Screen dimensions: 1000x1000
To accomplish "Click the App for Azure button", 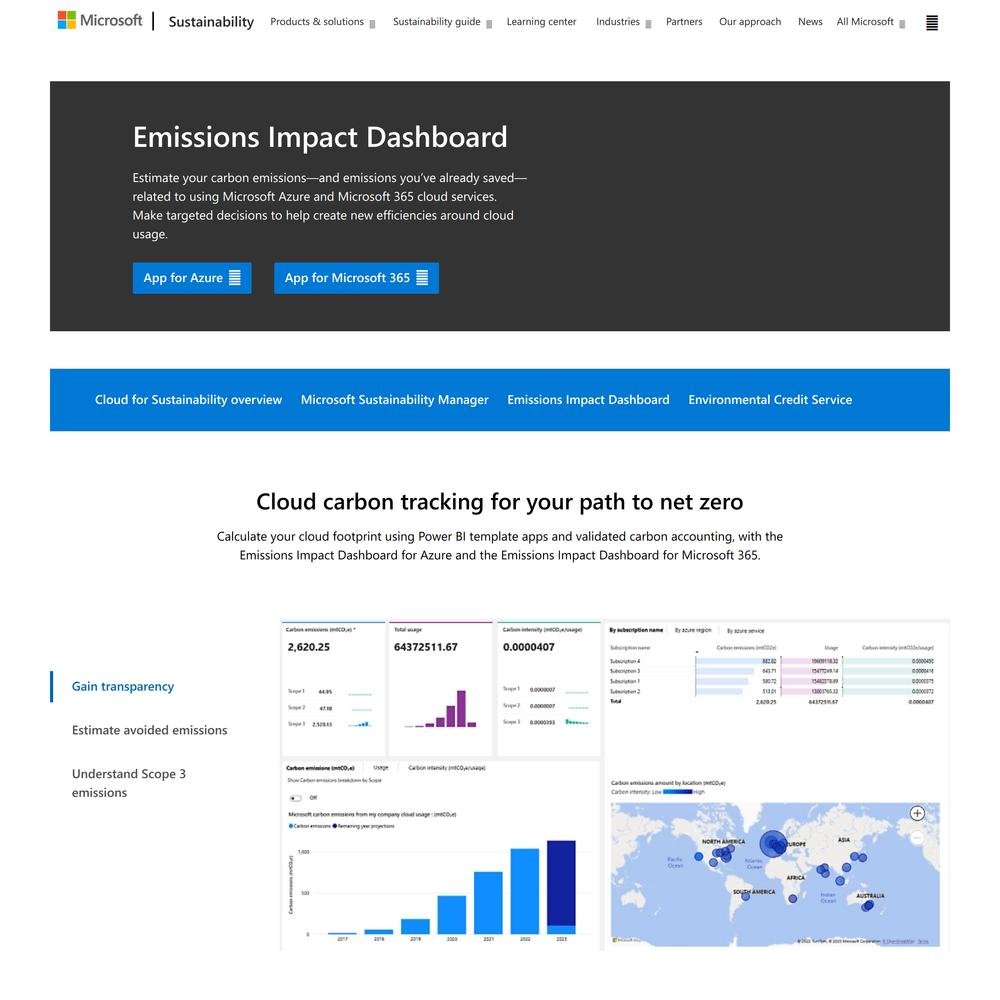I will [192, 278].
